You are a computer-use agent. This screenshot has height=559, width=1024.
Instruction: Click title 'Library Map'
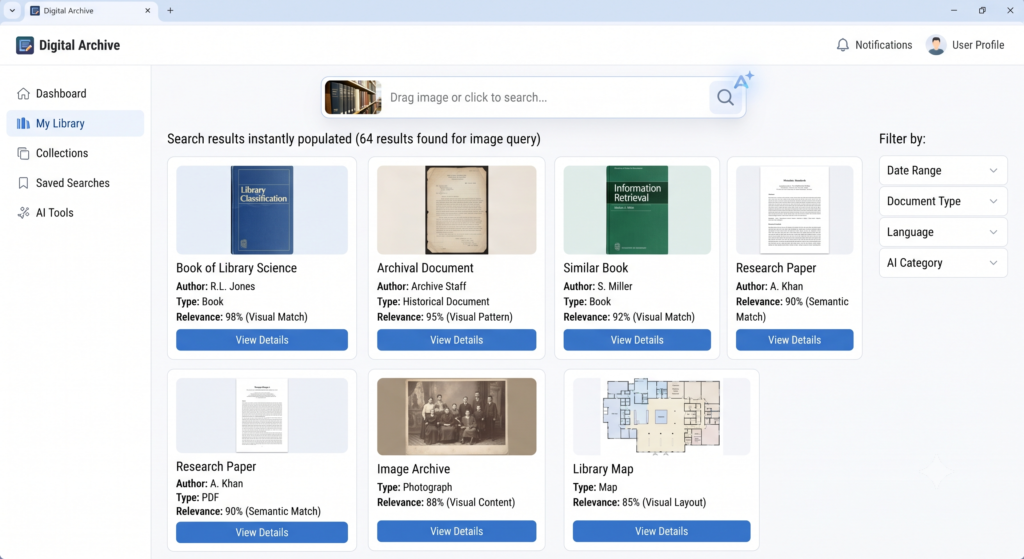[603, 469]
